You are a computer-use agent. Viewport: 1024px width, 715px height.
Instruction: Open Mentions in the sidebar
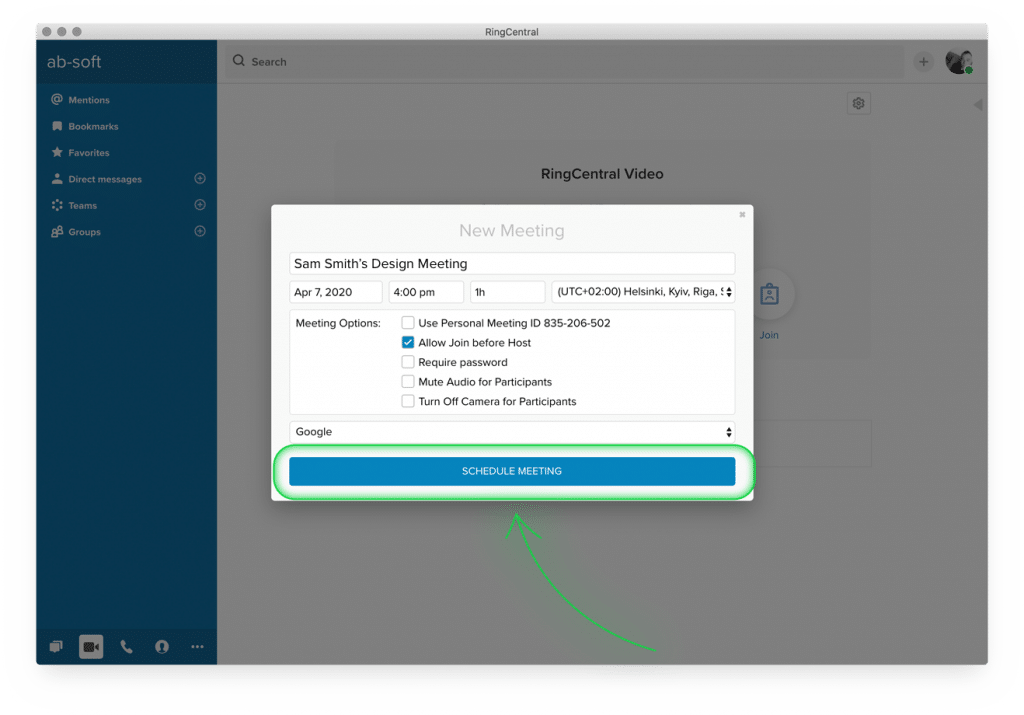click(89, 100)
